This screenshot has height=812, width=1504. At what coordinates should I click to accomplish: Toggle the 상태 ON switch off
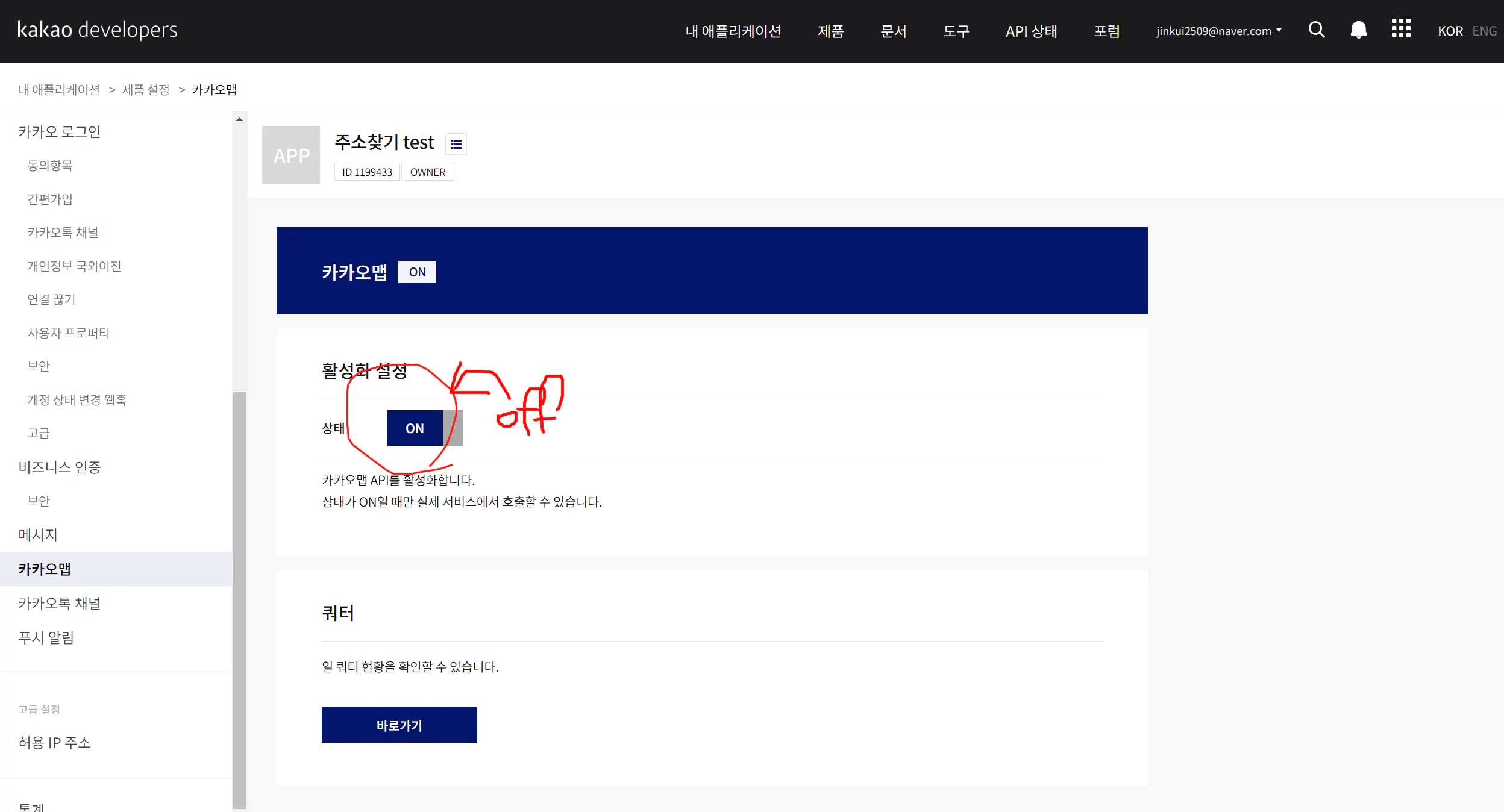424,428
